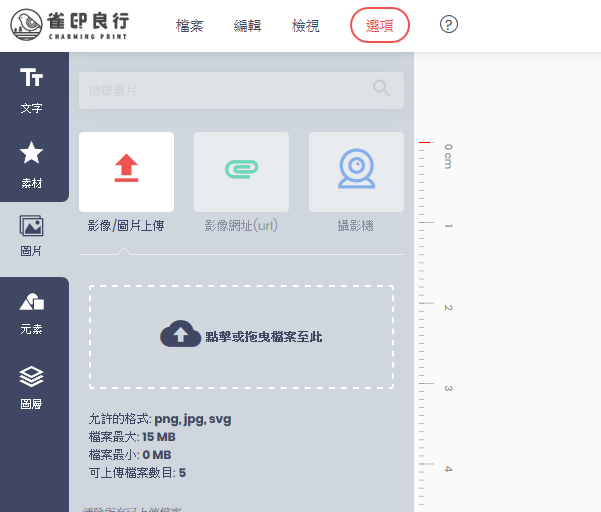Screen dimensions: 601x512
Task: Select the paperclip image URL tile
Action: tap(241, 172)
